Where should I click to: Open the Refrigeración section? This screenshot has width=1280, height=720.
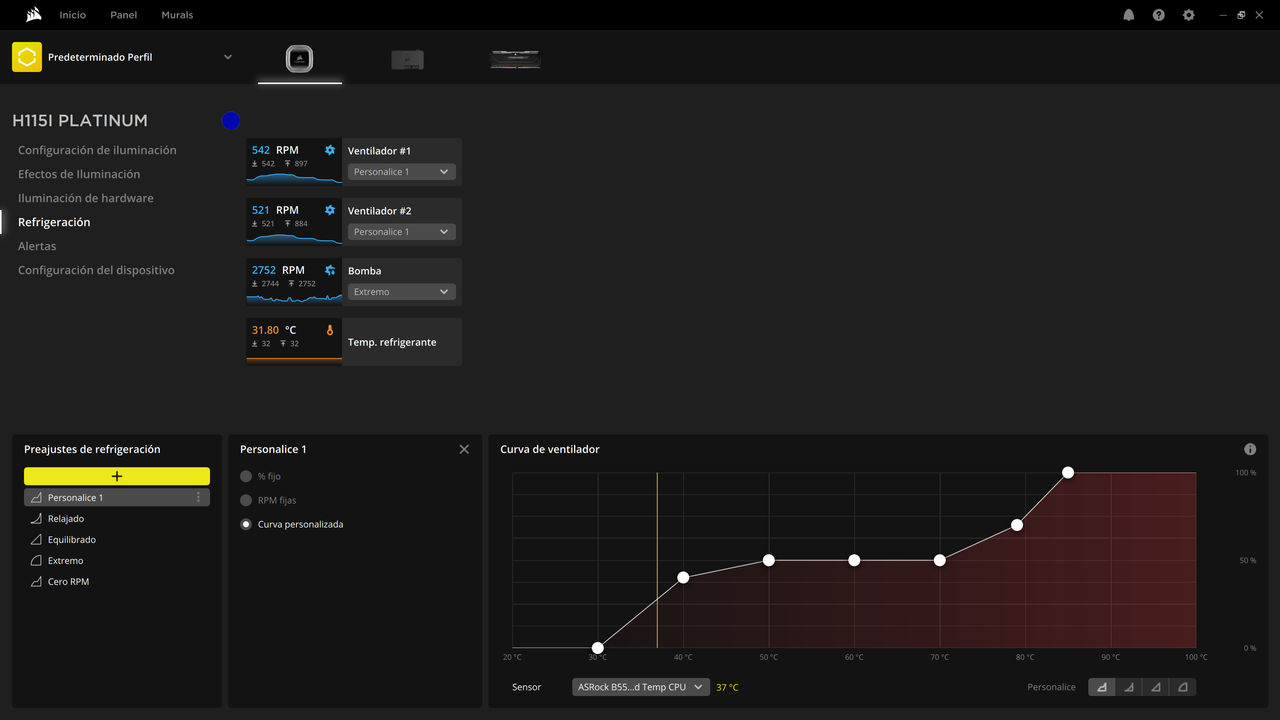[54, 222]
